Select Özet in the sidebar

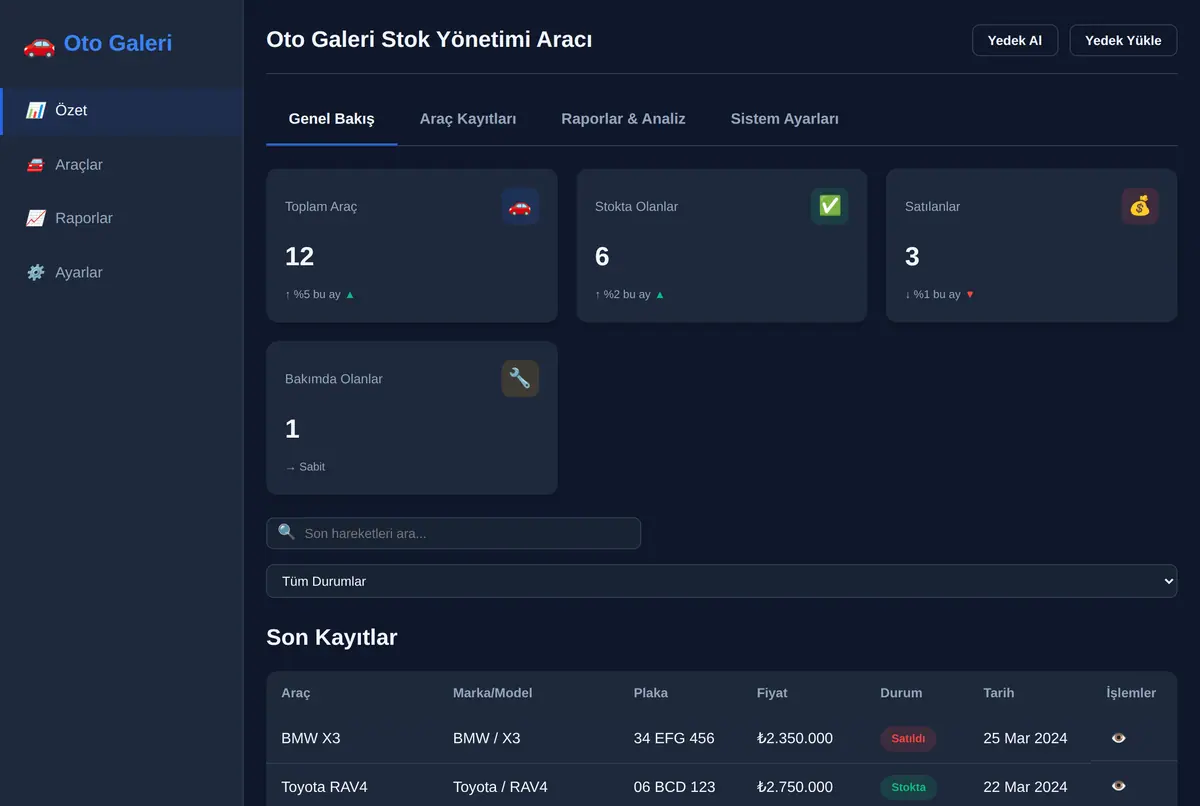122,111
